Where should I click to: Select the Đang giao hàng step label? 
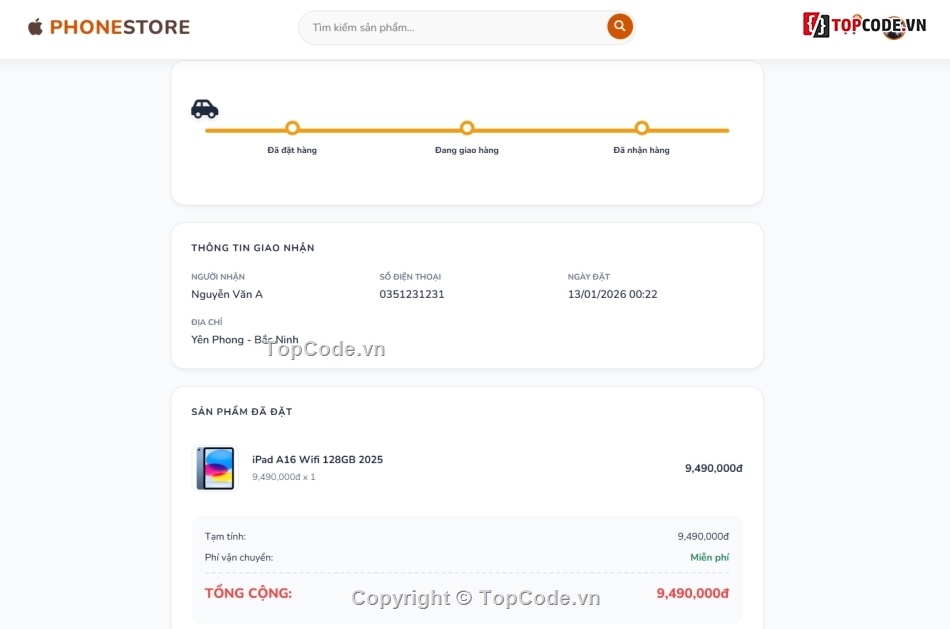pyautogui.click(x=467, y=149)
